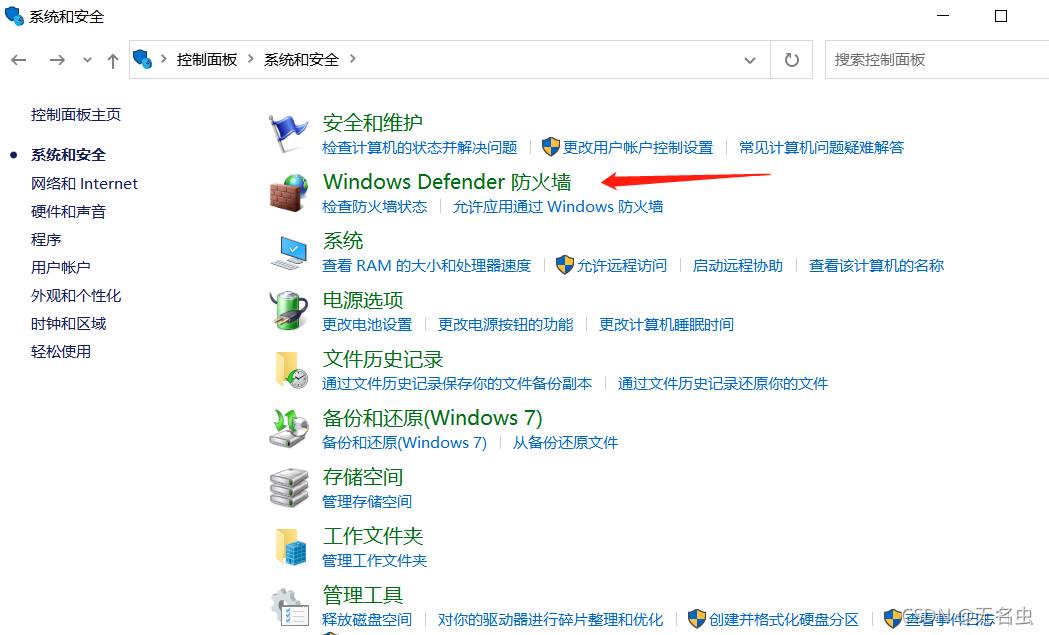Open the 文件历史记录 heading
This screenshot has height=635, width=1049.
[383, 359]
